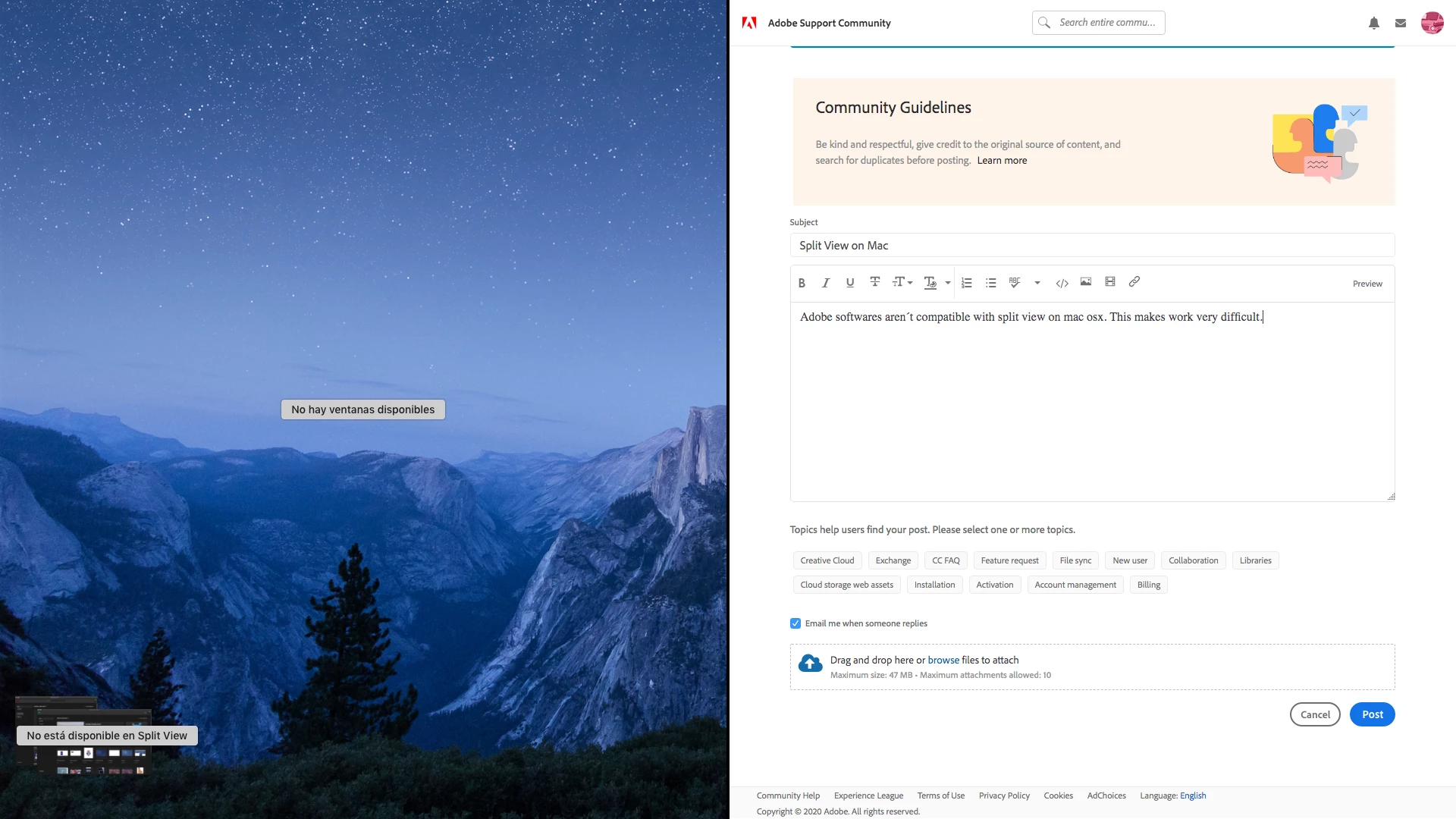Click the Subject input field
This screenshot has height=819, width=1456.
tap(1092, 246)
